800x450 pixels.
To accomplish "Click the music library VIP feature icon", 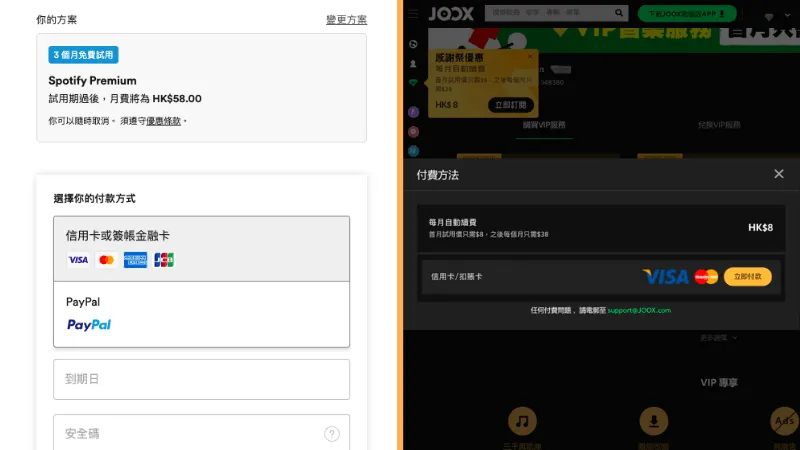I will point(522,421).
